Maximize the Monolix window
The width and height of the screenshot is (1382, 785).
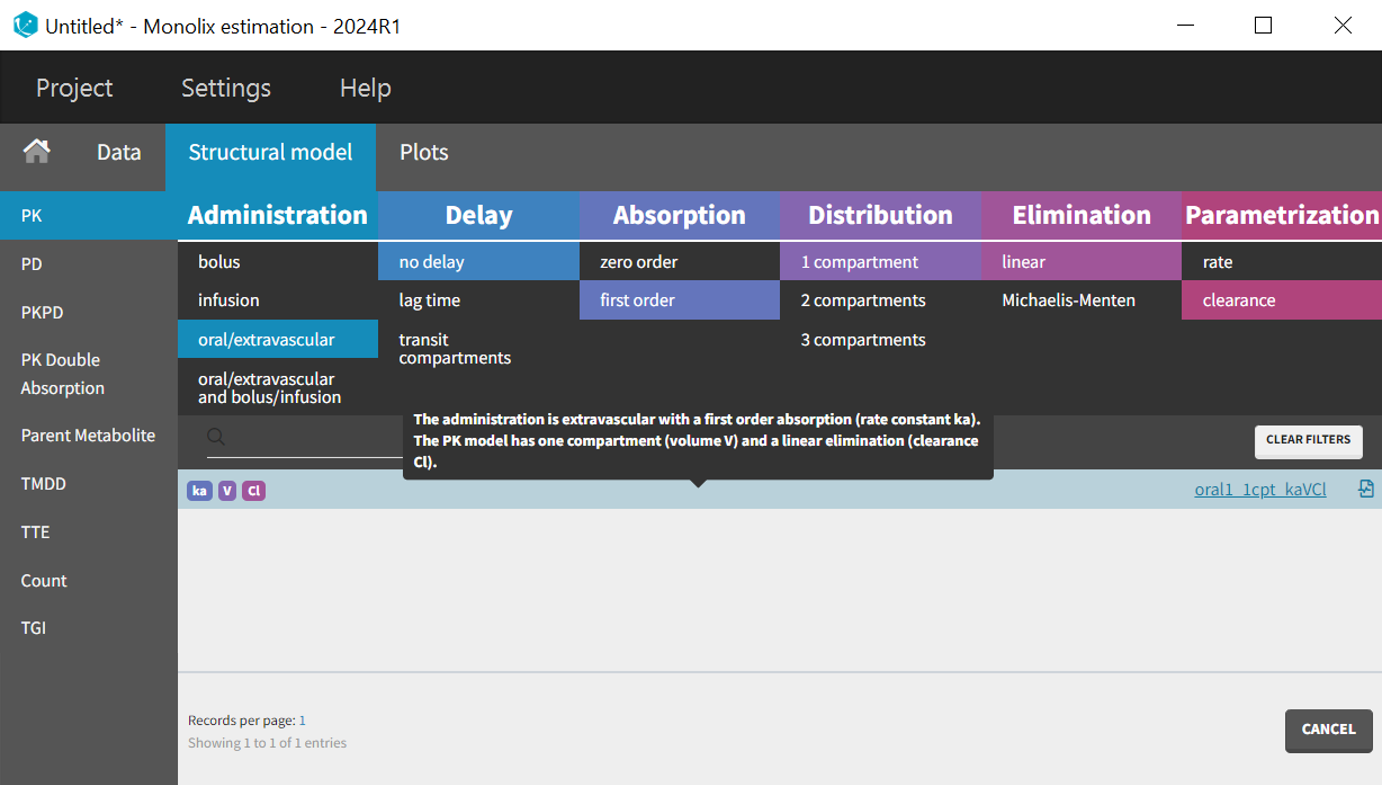[x=1263, y=26]
